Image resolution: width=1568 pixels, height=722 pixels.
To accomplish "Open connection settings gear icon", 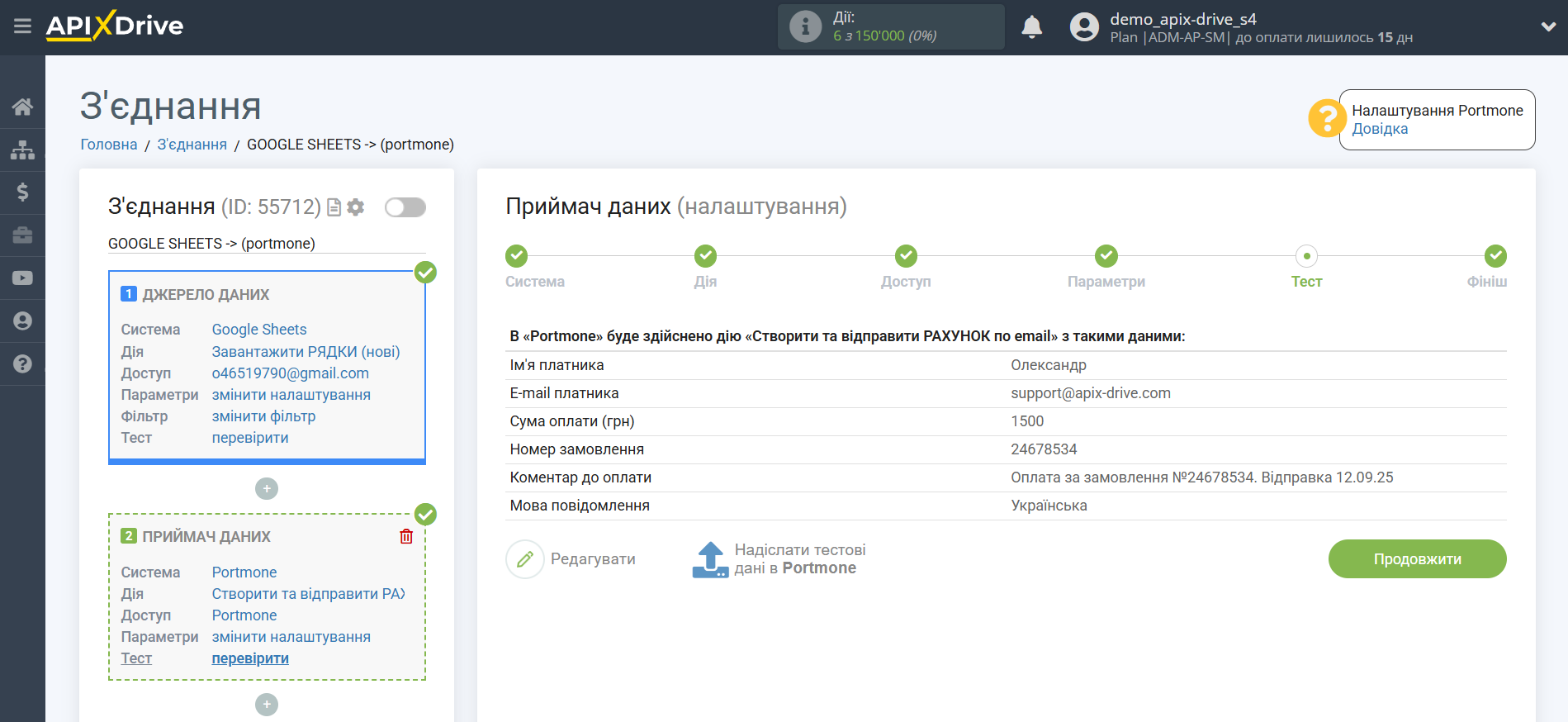I will point(356,207).
